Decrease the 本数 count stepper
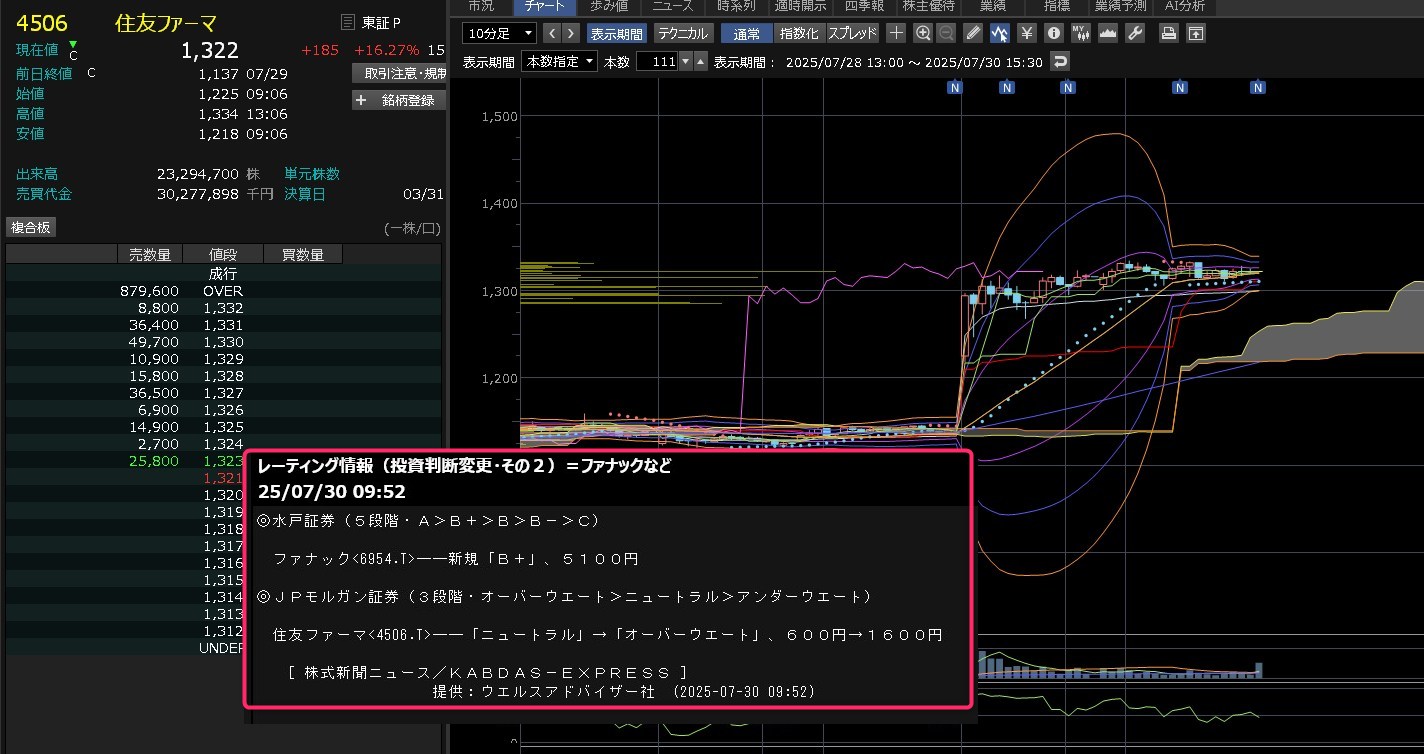 point(685,62)
